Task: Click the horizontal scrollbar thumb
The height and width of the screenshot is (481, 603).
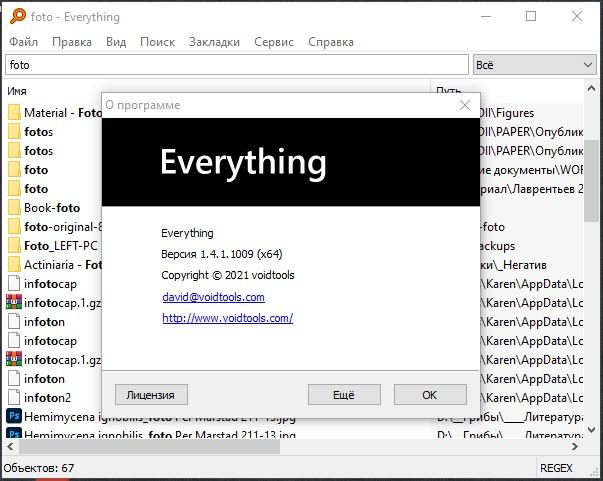Action: click(x=149, y=446)
